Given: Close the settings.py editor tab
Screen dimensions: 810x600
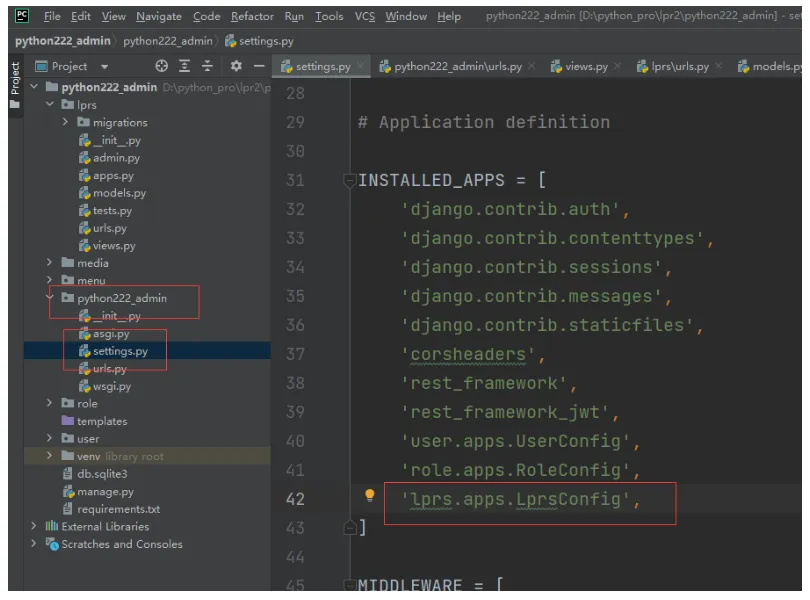Looking at the screenshot, I should [361, 67].
